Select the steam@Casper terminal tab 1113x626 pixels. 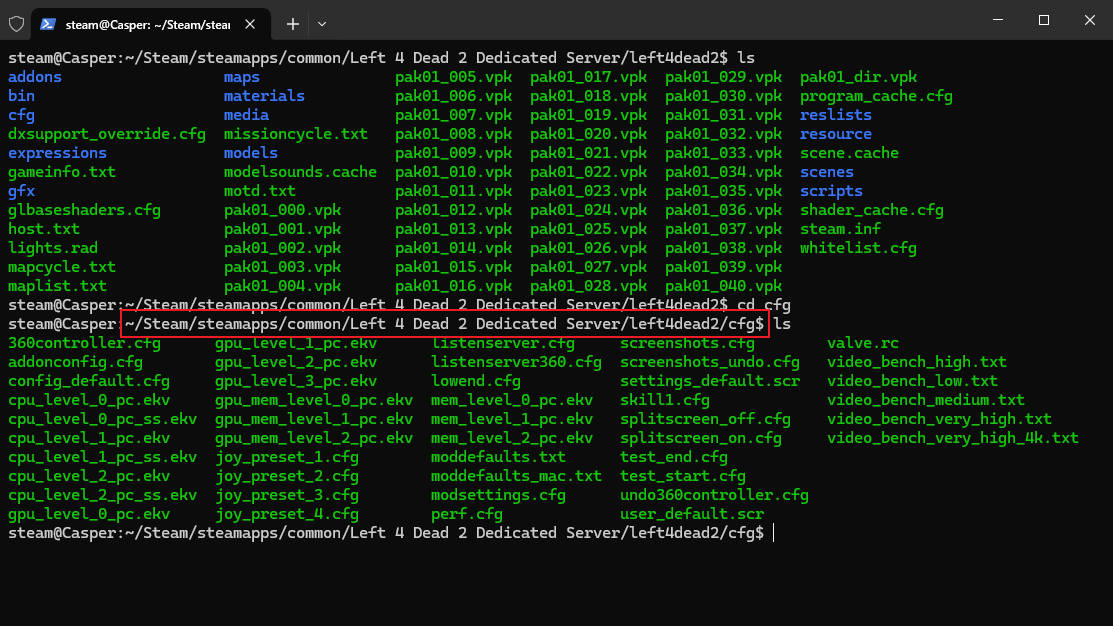150,24
